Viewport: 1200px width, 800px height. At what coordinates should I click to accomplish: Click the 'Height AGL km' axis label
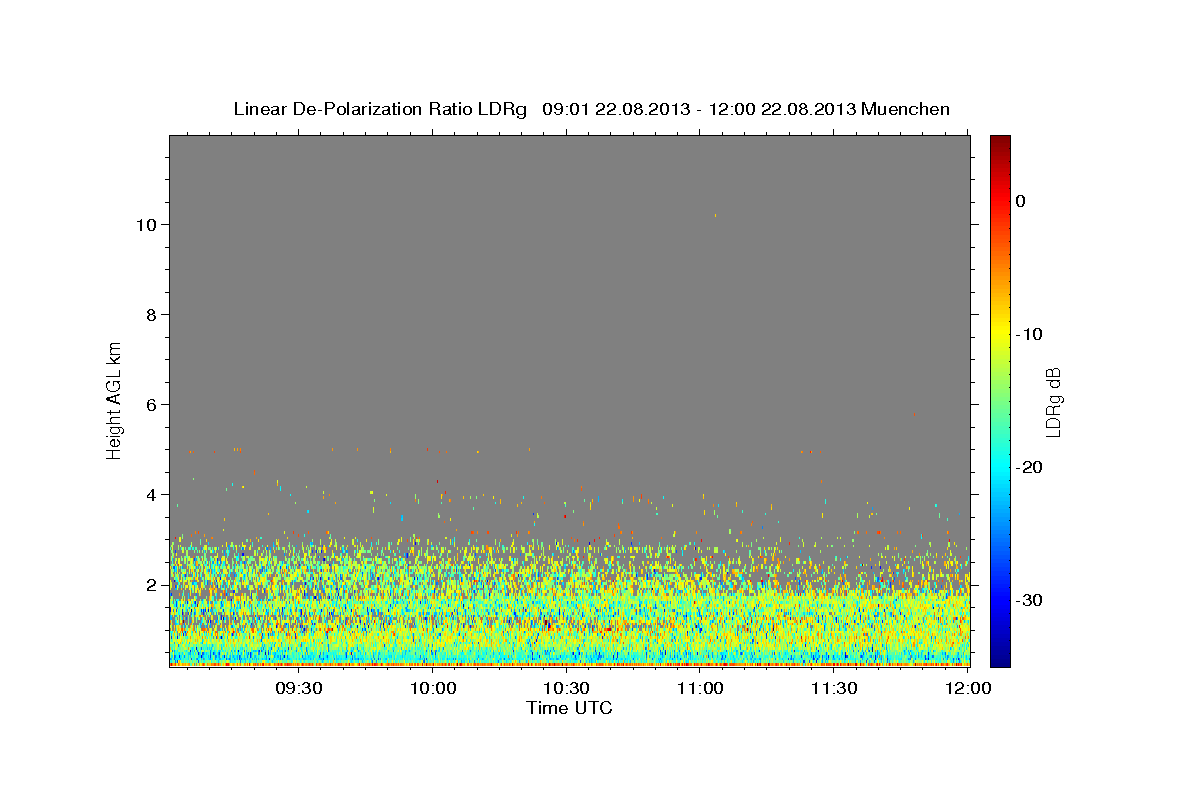pos(115,399)
